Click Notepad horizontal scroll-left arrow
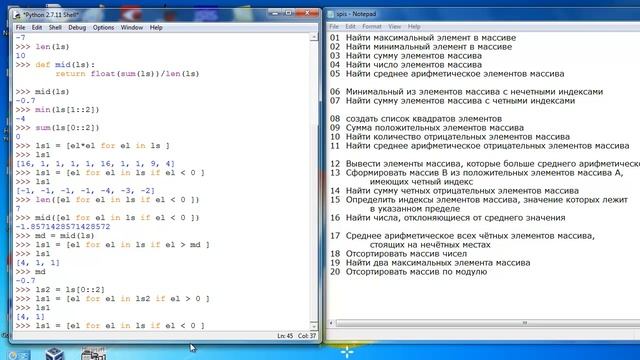 coord(331,323)
